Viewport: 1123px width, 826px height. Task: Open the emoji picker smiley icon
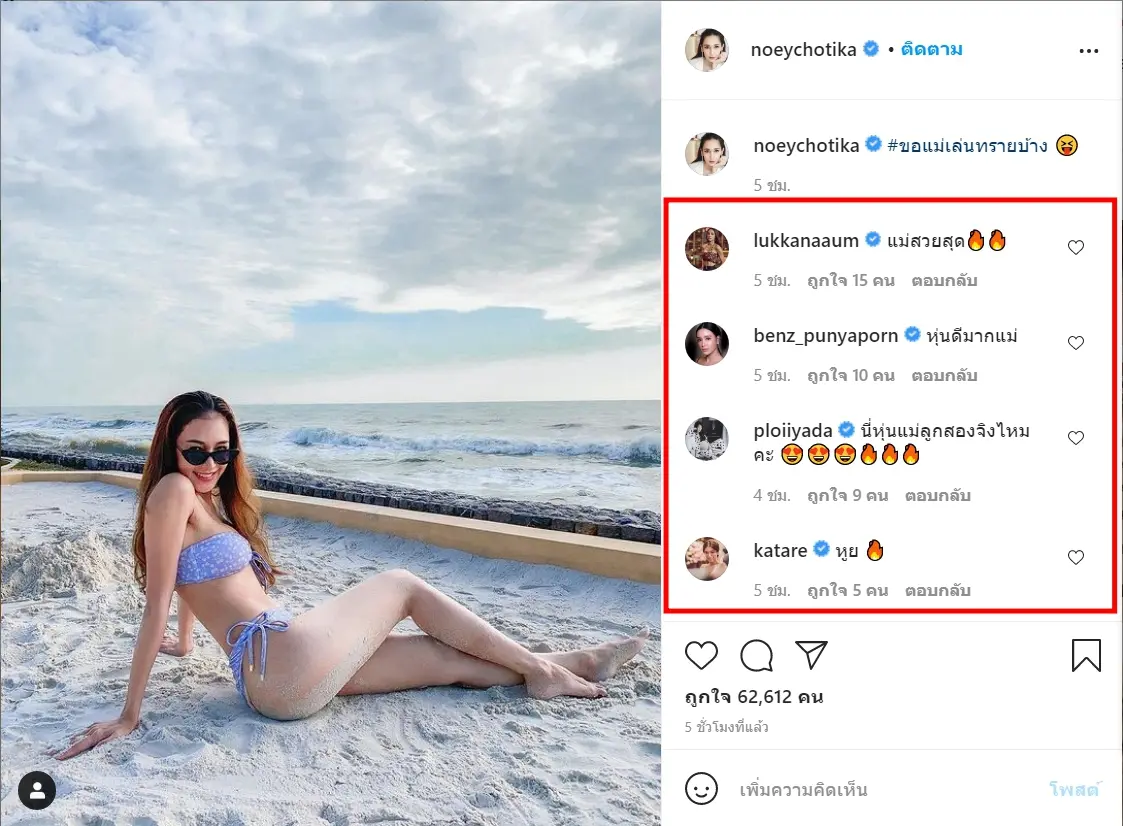702,789
